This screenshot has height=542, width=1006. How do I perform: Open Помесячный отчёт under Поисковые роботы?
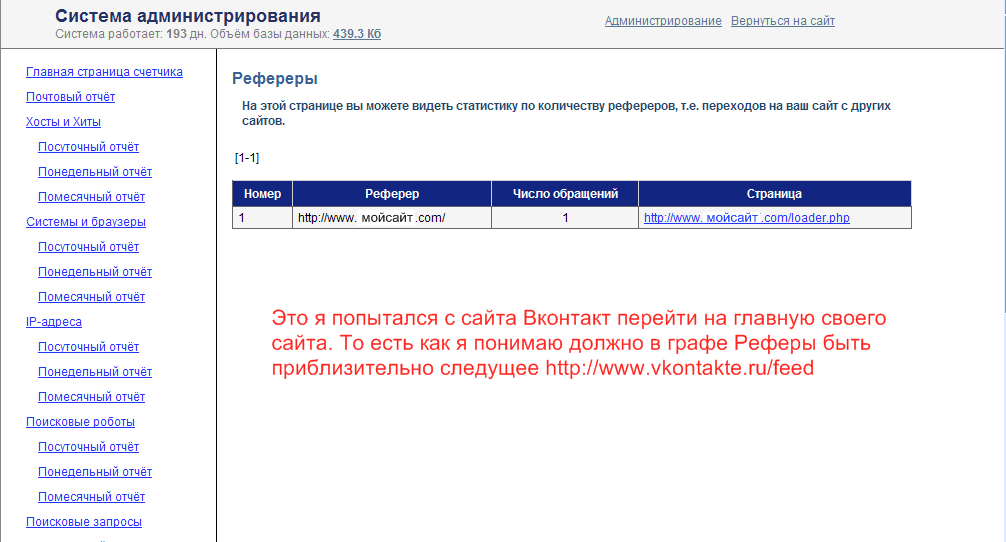(91, 497)
